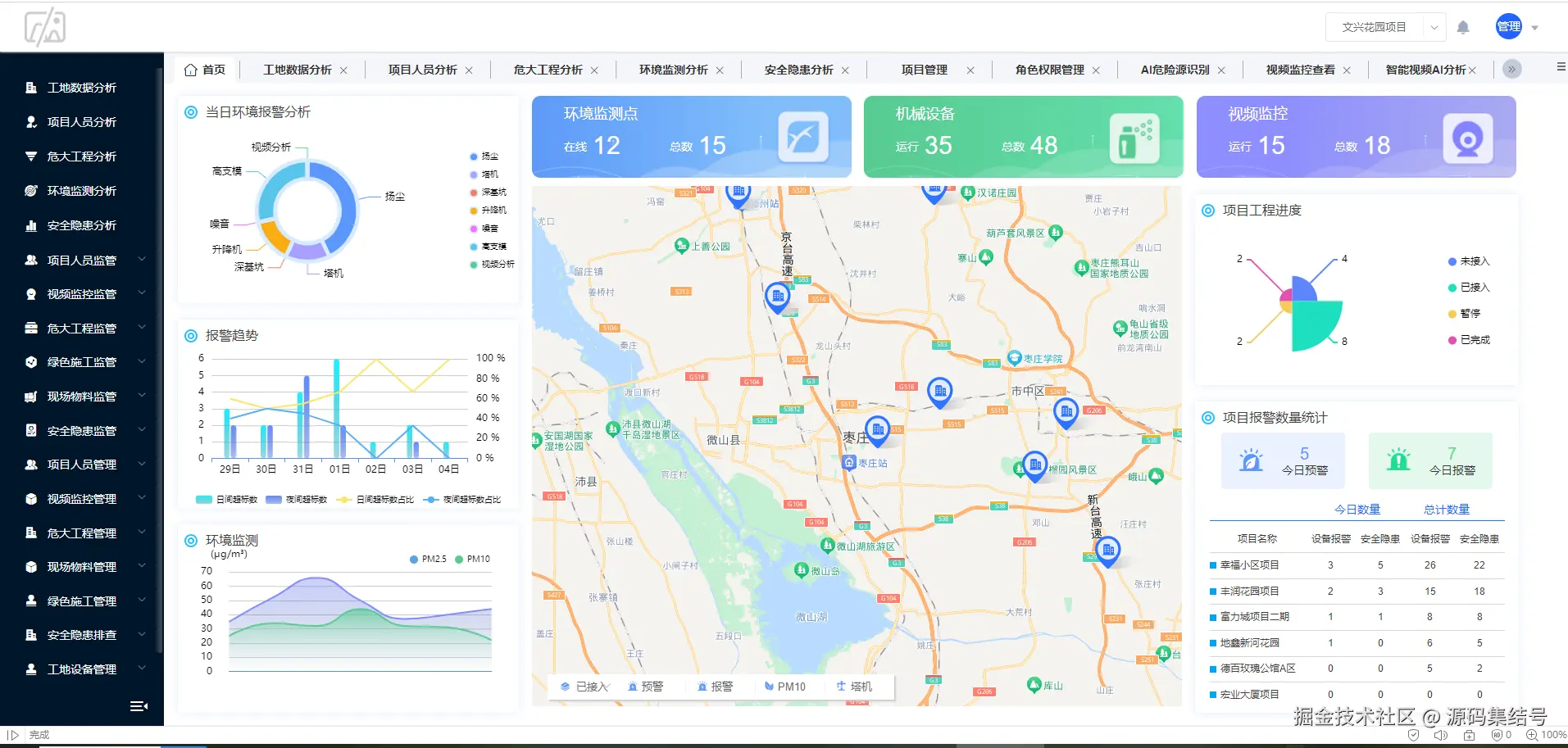Open the 文兴花园项目 project dropdown

pyautogui.click(x=1385, y=27)
